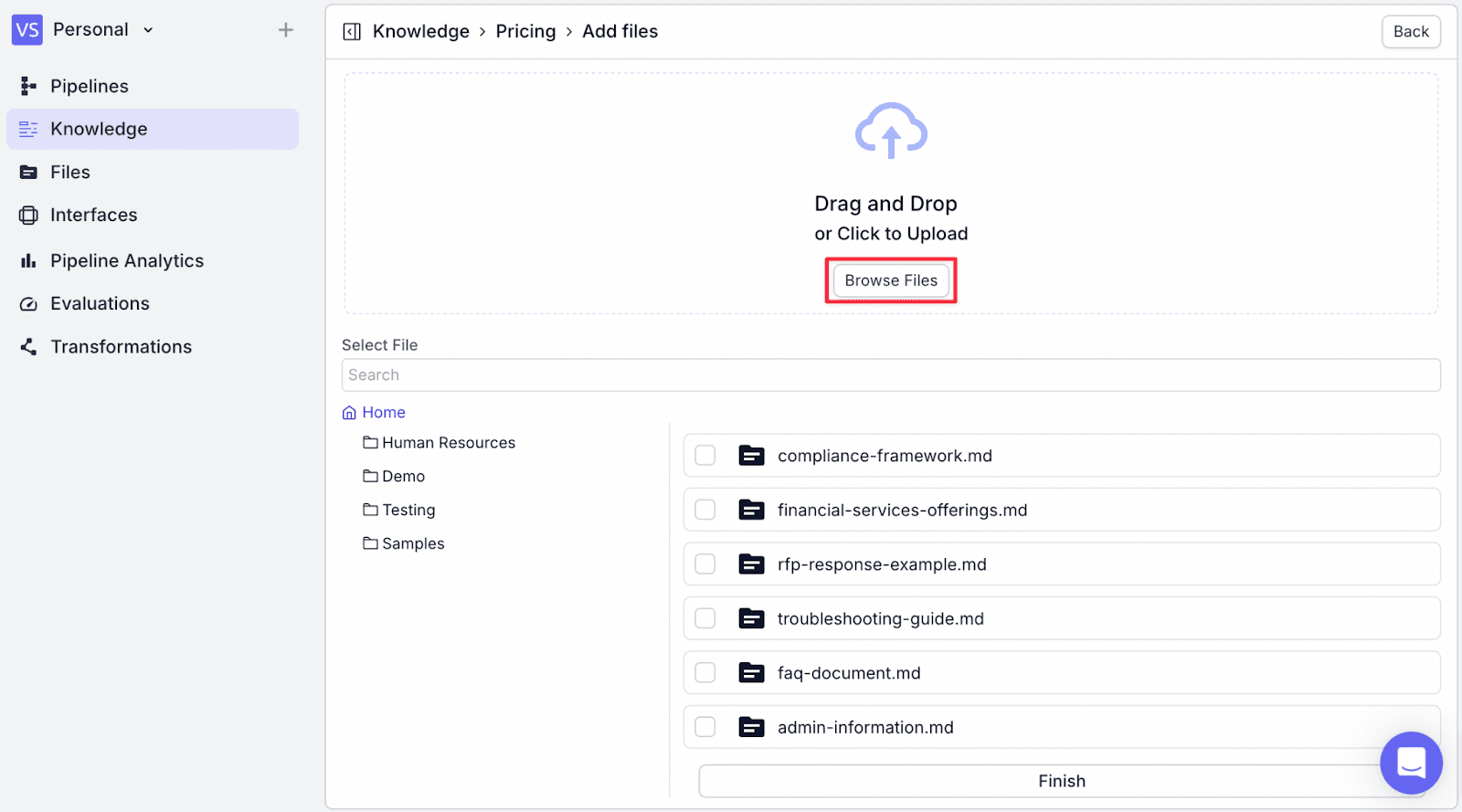Check the troubleshooting-guide.md checkbox
This screenshot has width=1462, height=812.
point(705,618)
